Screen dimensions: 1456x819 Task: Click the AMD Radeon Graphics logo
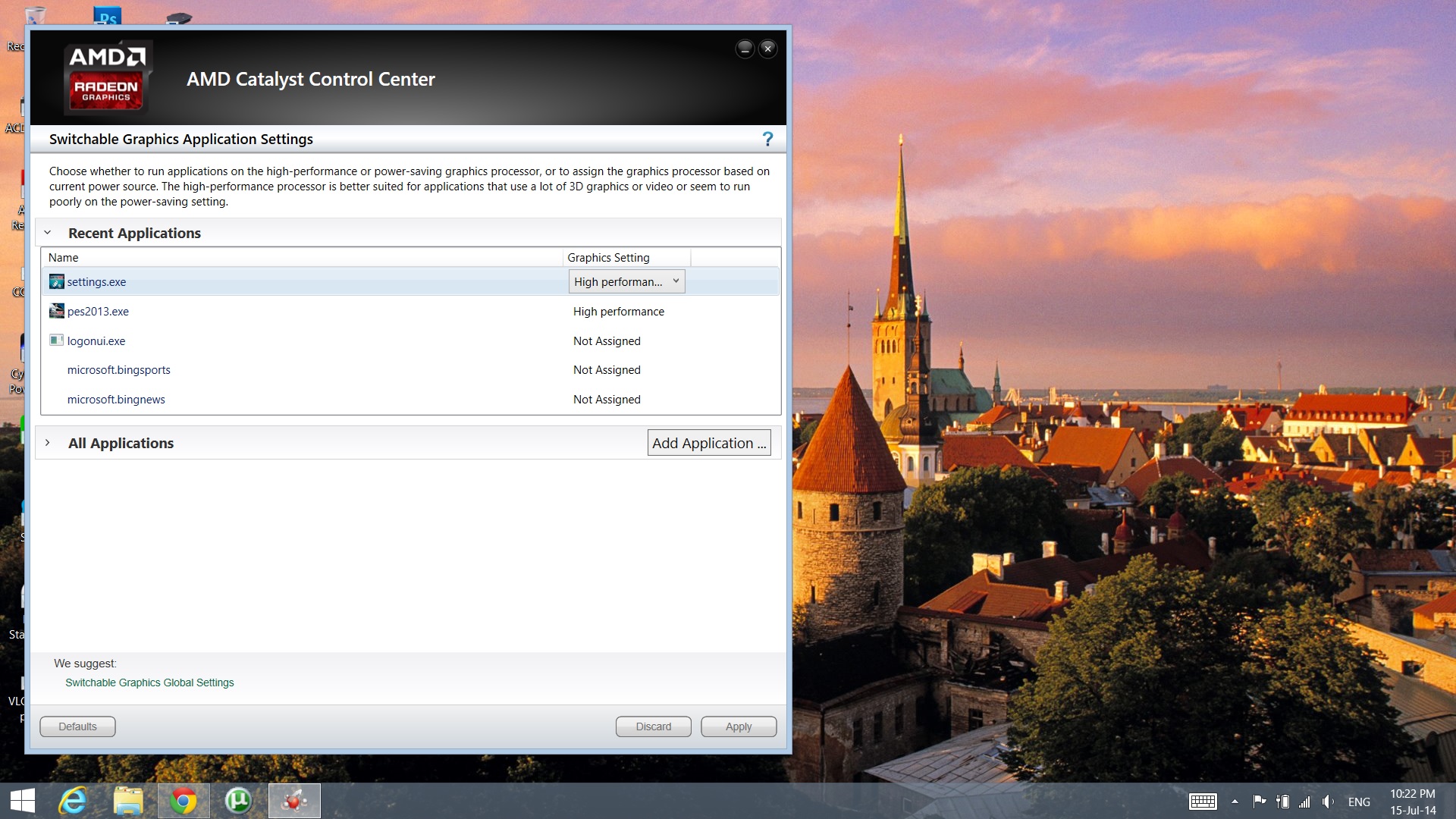107,77
